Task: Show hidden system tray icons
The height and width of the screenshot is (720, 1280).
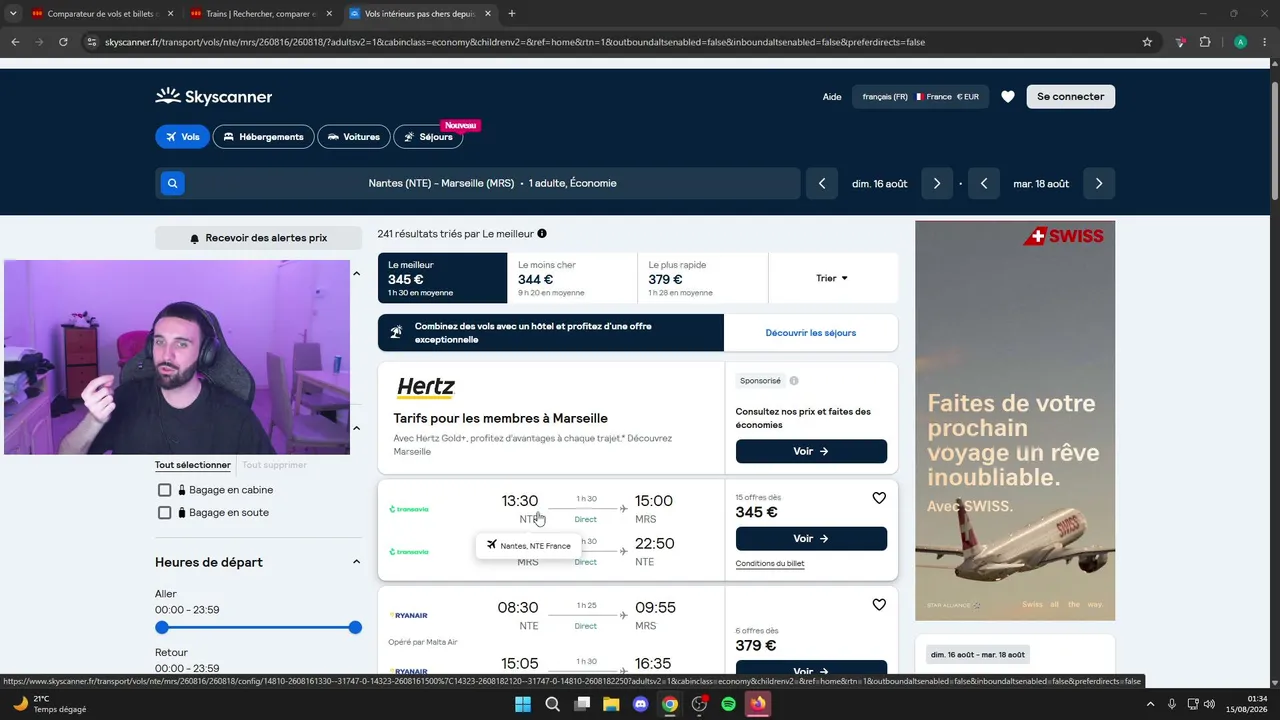Action: pos(1150,704)
